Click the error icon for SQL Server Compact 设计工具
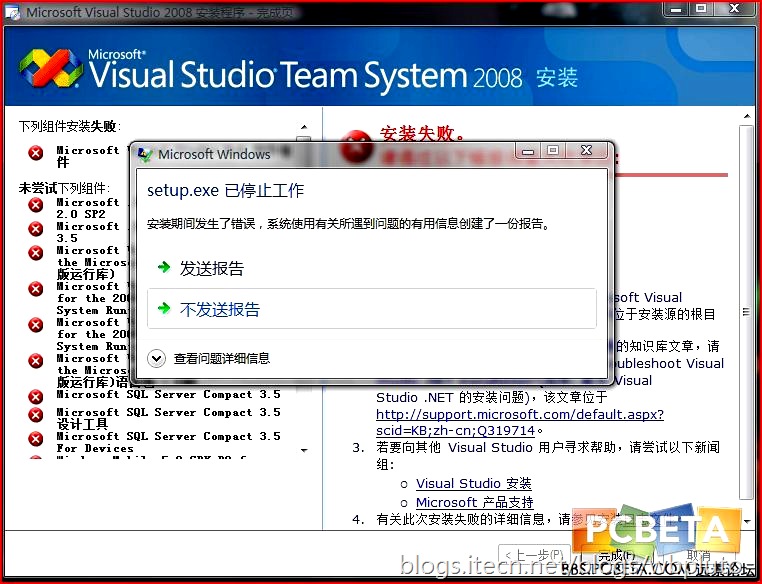 pyautogui.click(x=36, y=415)
